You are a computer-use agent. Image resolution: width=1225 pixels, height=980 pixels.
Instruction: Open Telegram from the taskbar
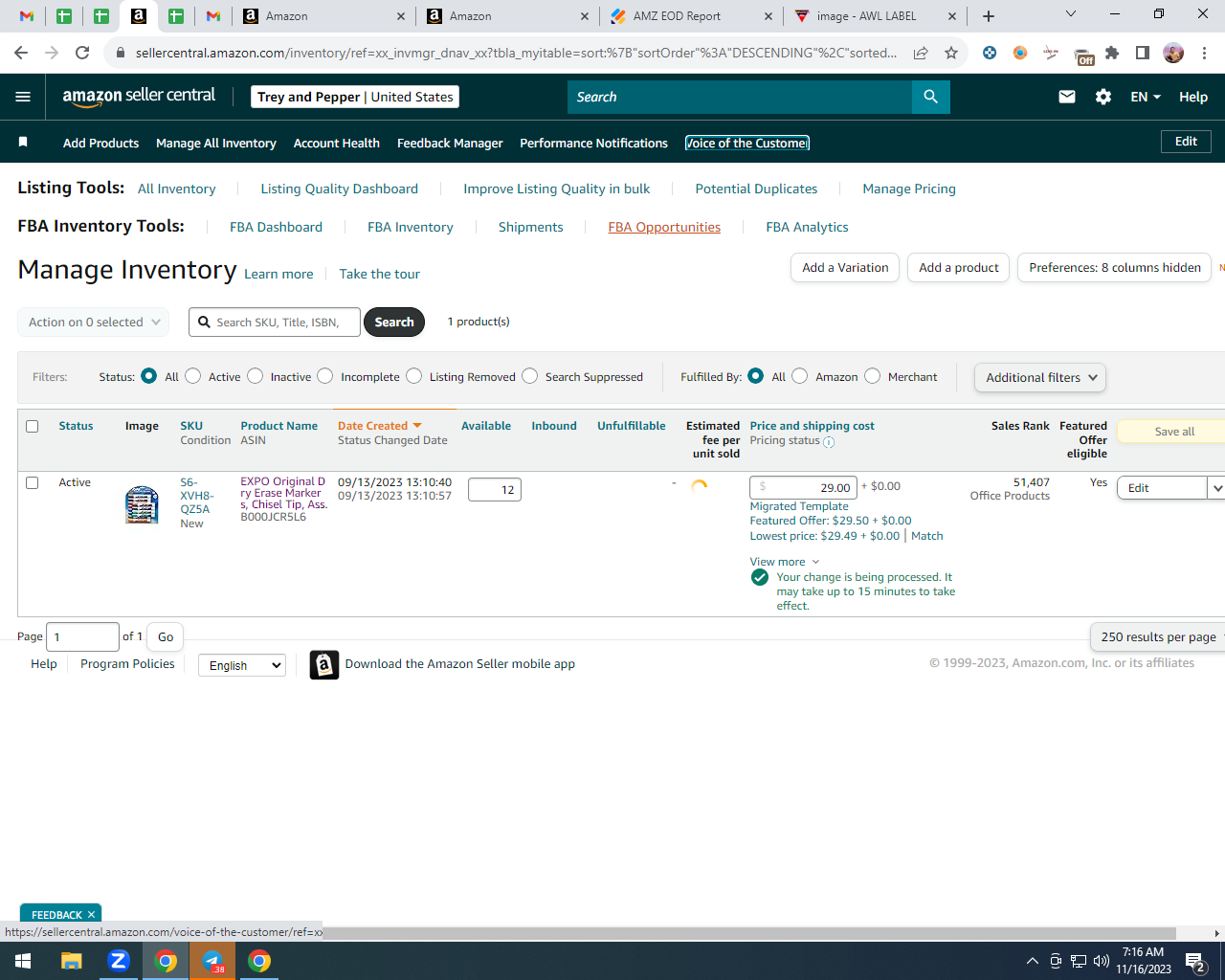pos(212,961)
